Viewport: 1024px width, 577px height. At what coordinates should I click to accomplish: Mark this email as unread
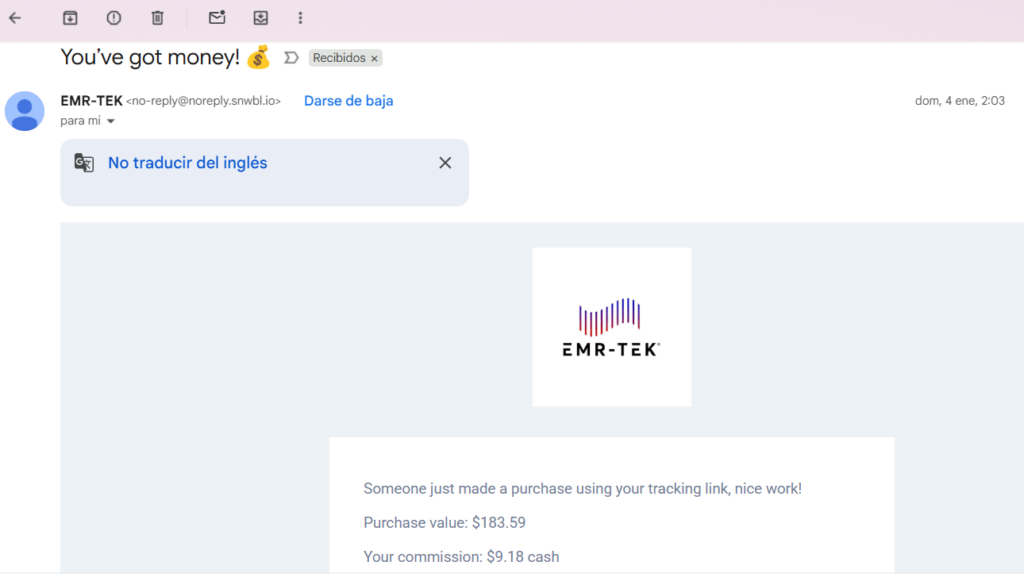[x=217, y=18]
